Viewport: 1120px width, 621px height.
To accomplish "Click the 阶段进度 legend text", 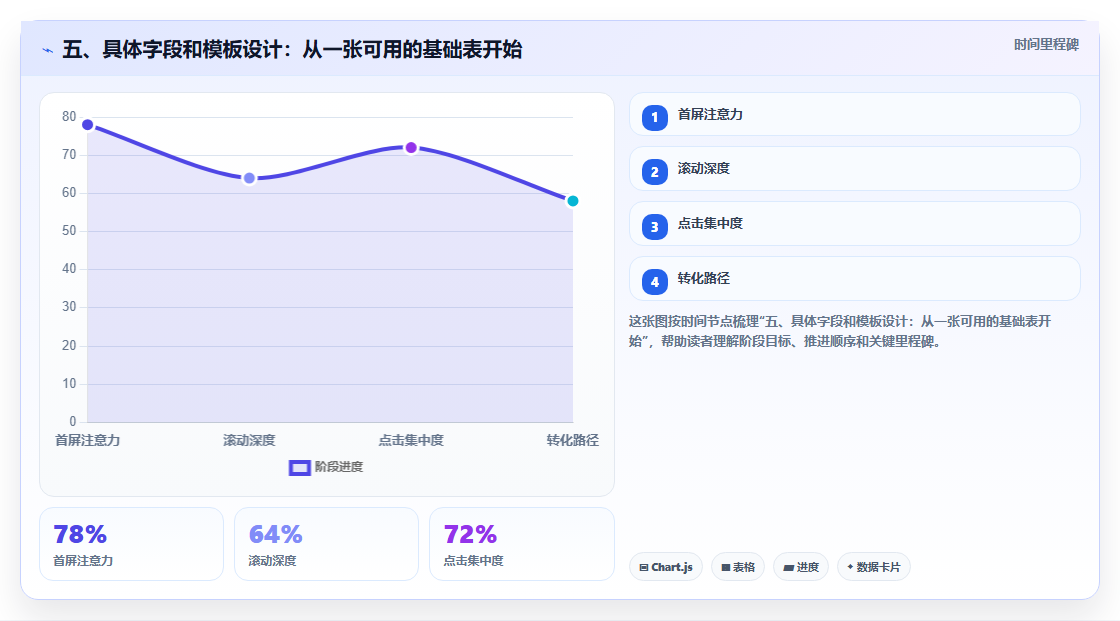I will point(339,467).
